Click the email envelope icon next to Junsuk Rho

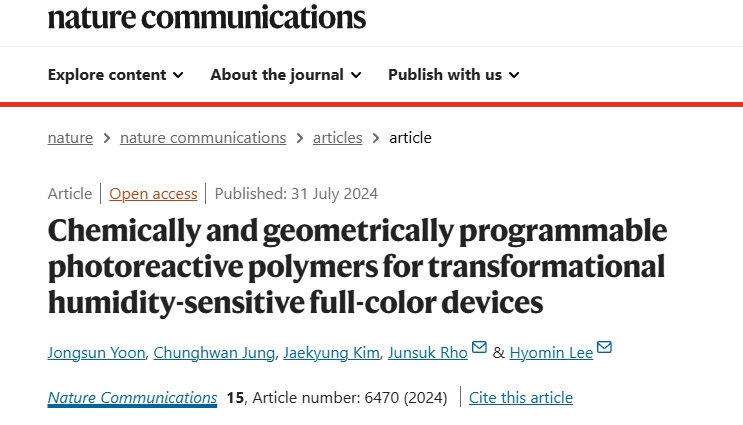coord(479,347)
